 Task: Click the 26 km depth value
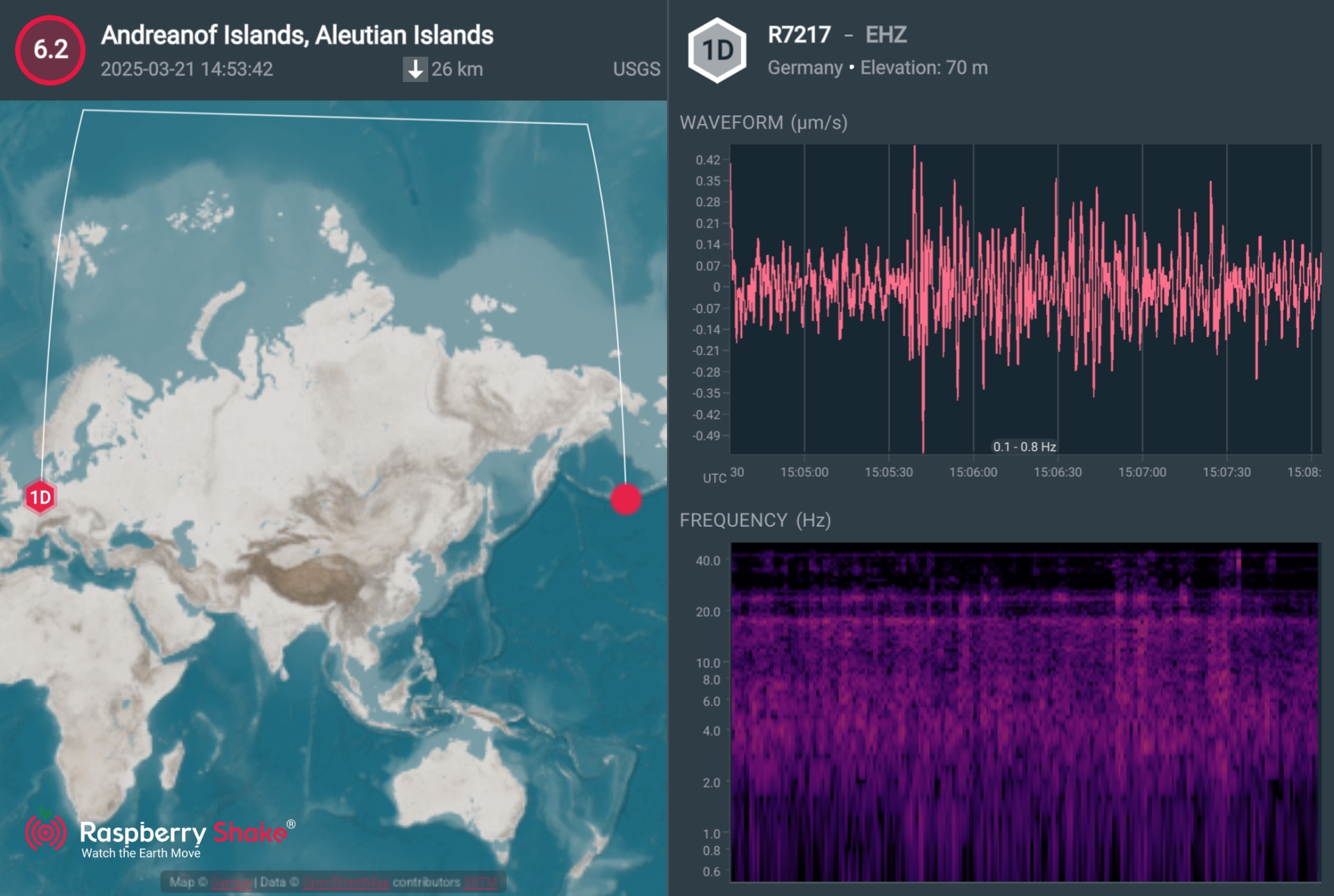click(x=457, y=69)
